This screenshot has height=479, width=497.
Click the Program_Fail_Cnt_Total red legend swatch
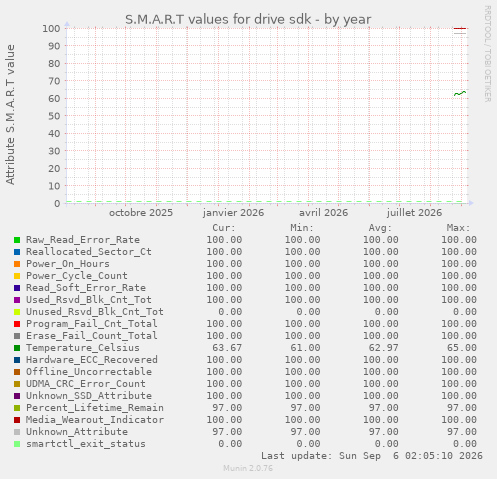(x=17, y=324)
